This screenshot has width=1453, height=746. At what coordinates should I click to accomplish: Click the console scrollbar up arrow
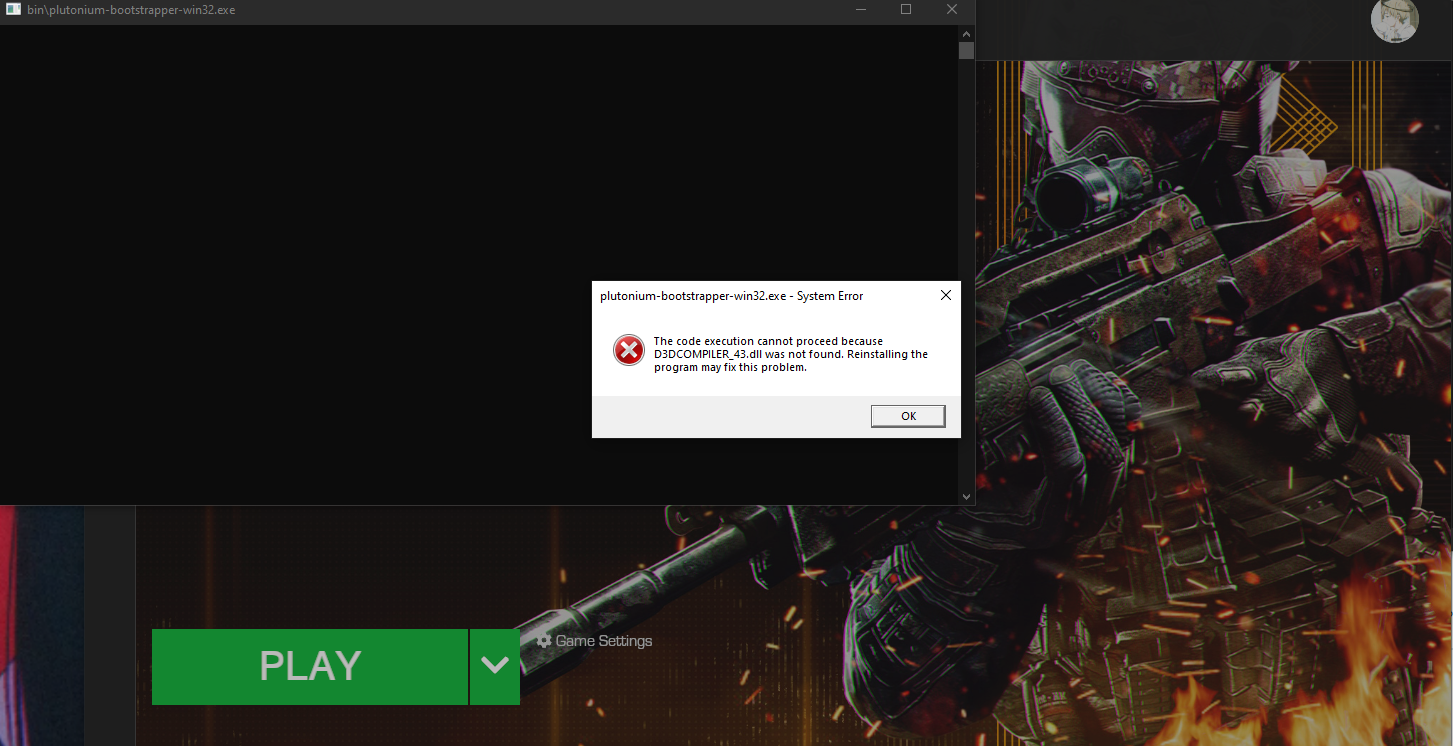point(966,33)
